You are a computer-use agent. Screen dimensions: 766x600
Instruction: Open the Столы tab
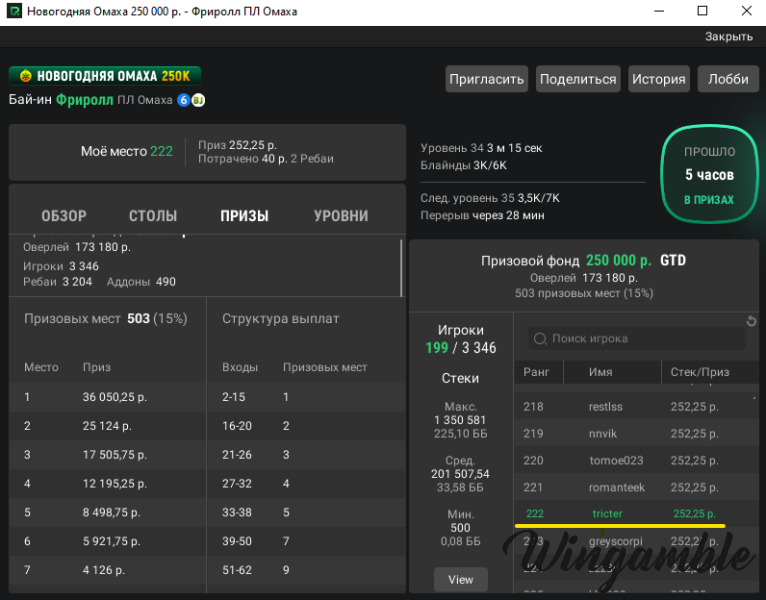(153, 216)
